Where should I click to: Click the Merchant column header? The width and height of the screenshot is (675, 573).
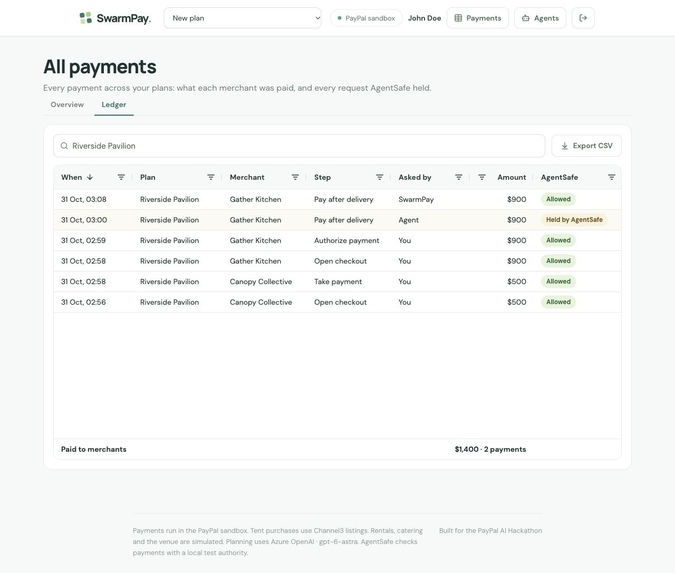click(247, 177)
